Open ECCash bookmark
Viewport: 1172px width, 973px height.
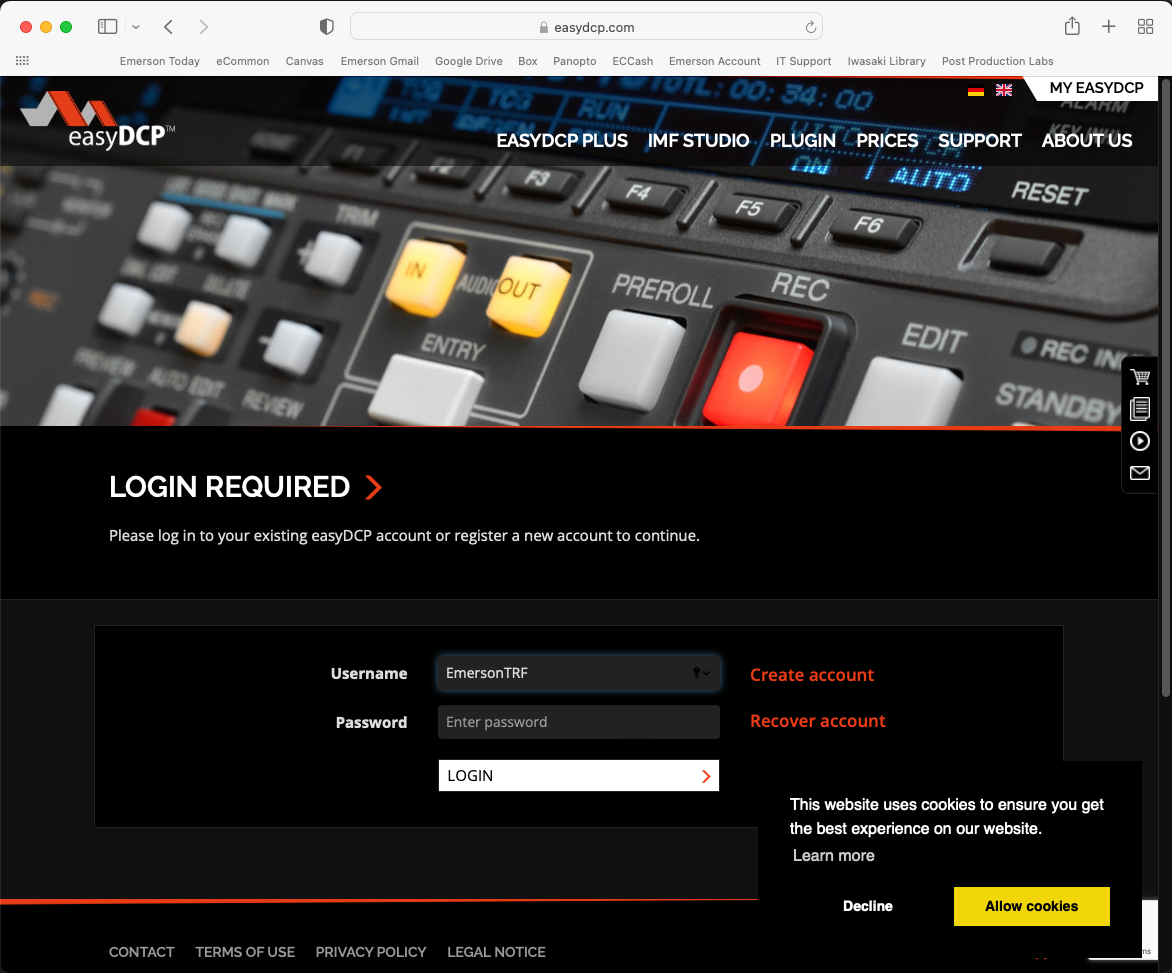[632, 61]
